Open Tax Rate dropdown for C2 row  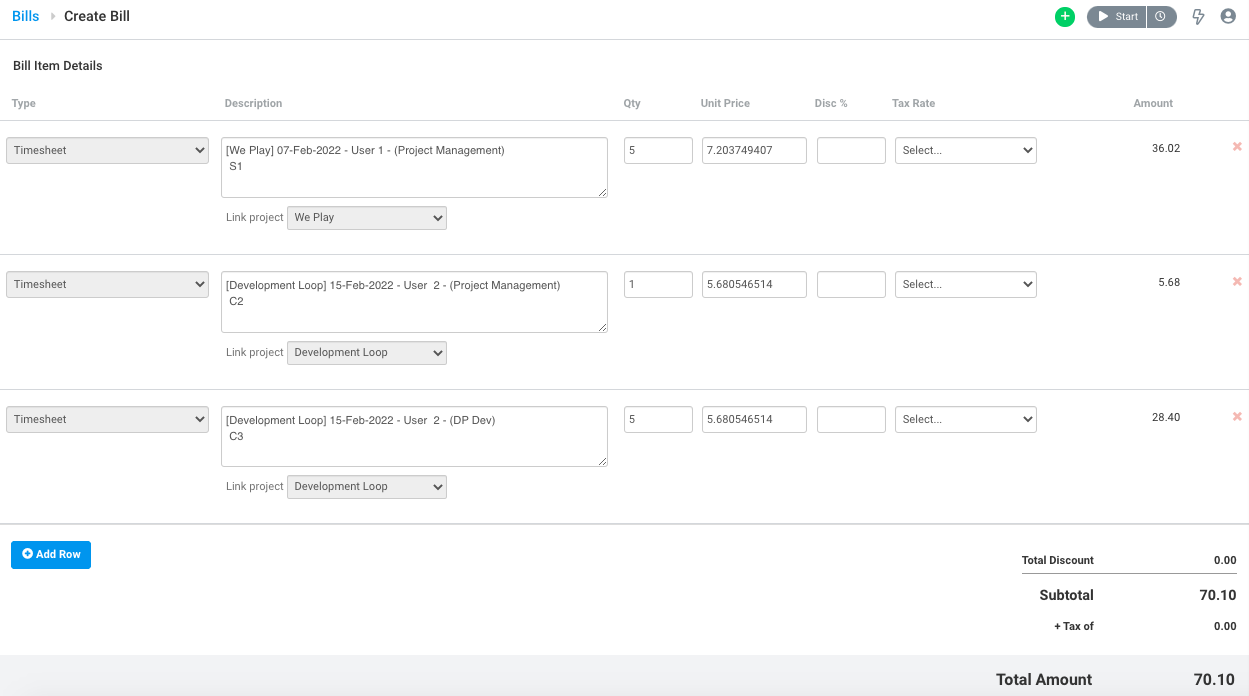(966, 285)
